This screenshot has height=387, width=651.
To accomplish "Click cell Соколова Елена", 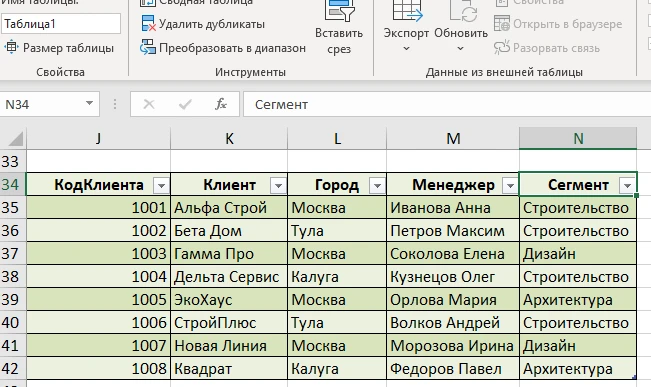I will [x=453, y=254].
